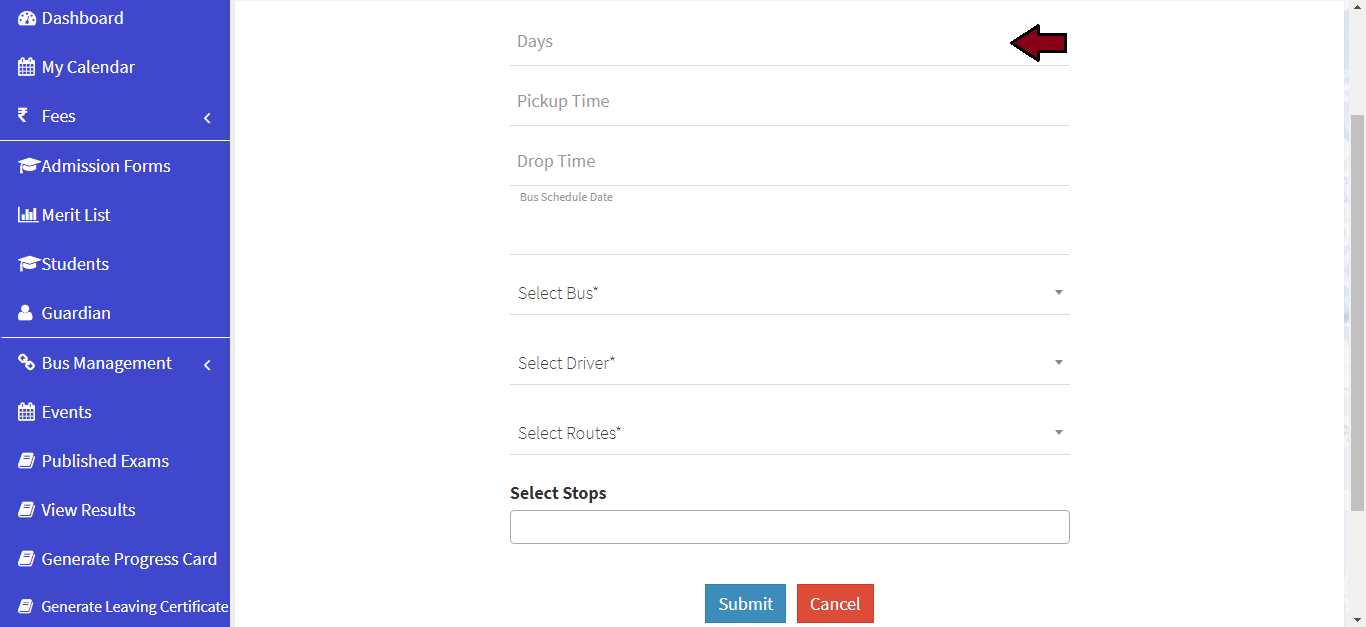
Task: Click the My Calendar icon
Action: click(27, 68)
